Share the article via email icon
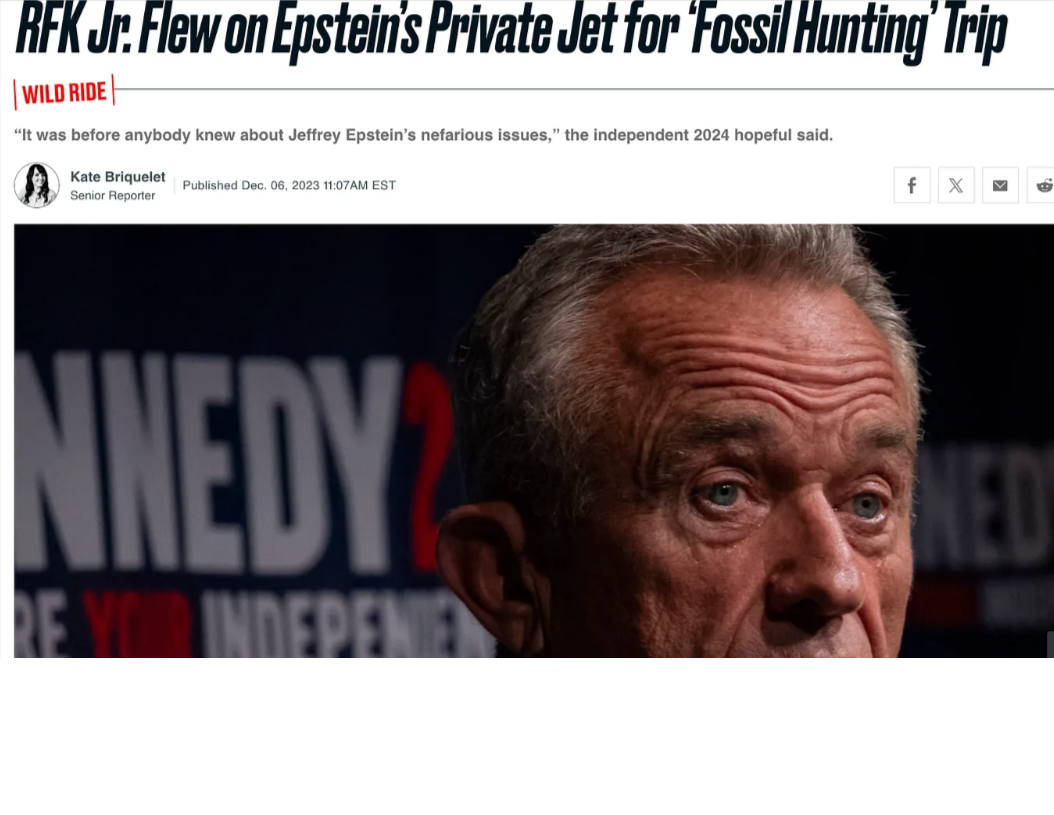This screenshot has width=1054, height=815. pyautogui.click(x=1000, y=185)
